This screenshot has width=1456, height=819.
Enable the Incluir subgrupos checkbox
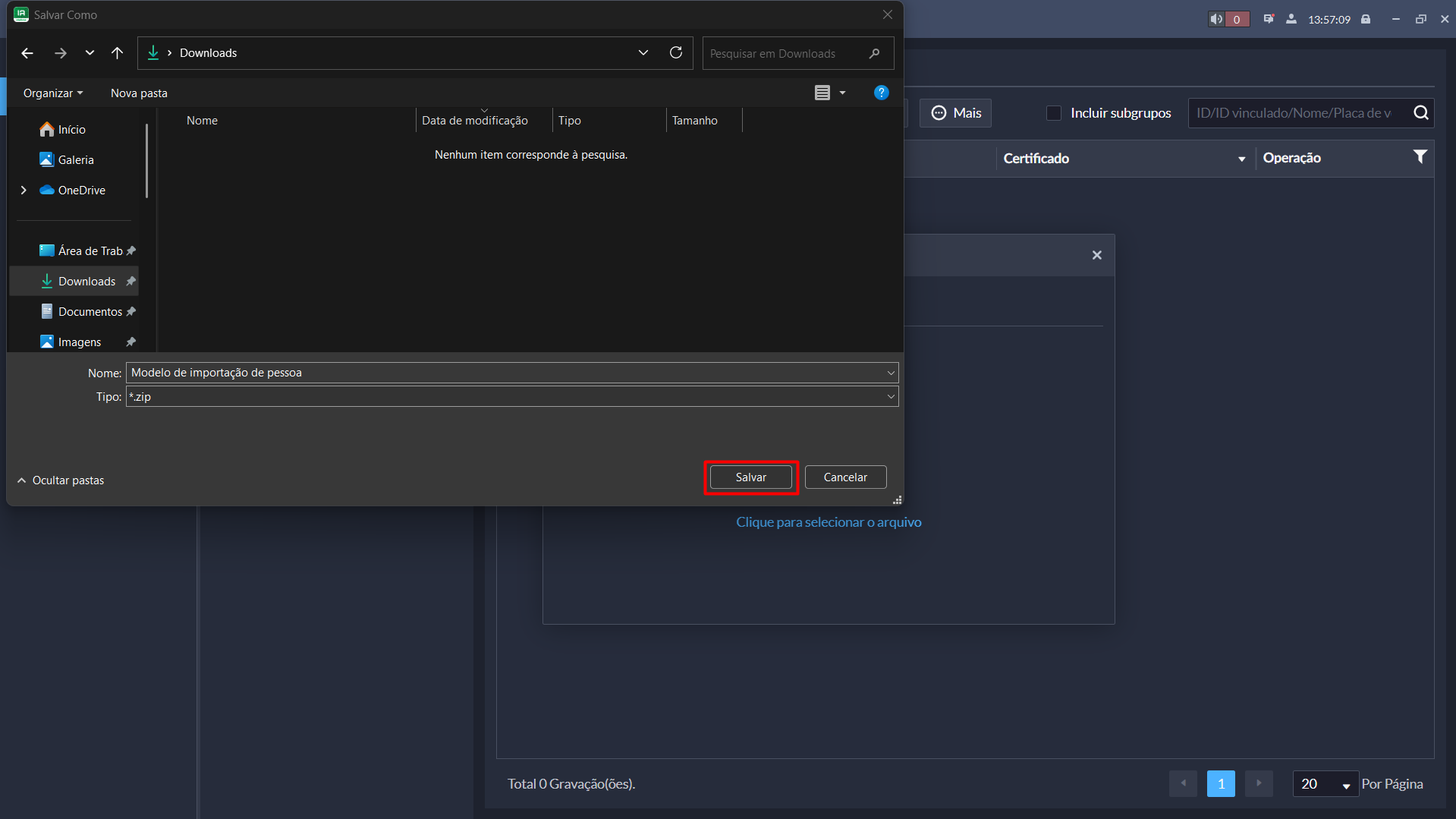1053,113
